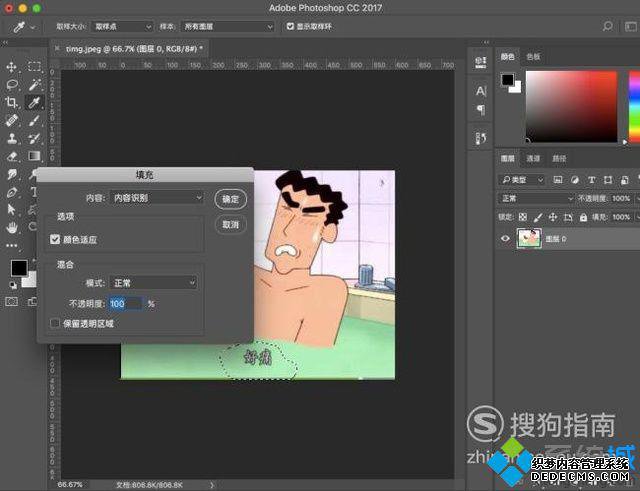Screen dimensions: 640x491
Task: Filter layers by adjustment layer icon
Action: [574, 180]
